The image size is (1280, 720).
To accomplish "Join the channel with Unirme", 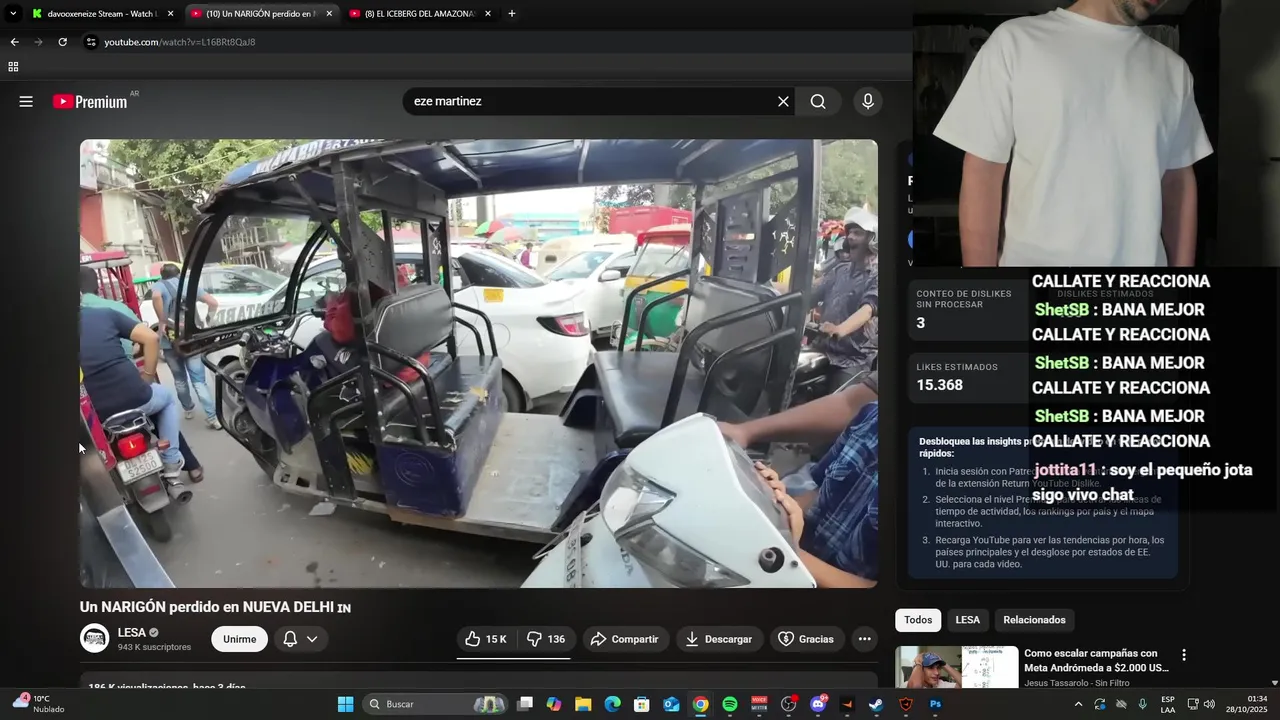I will coord(239,639).
